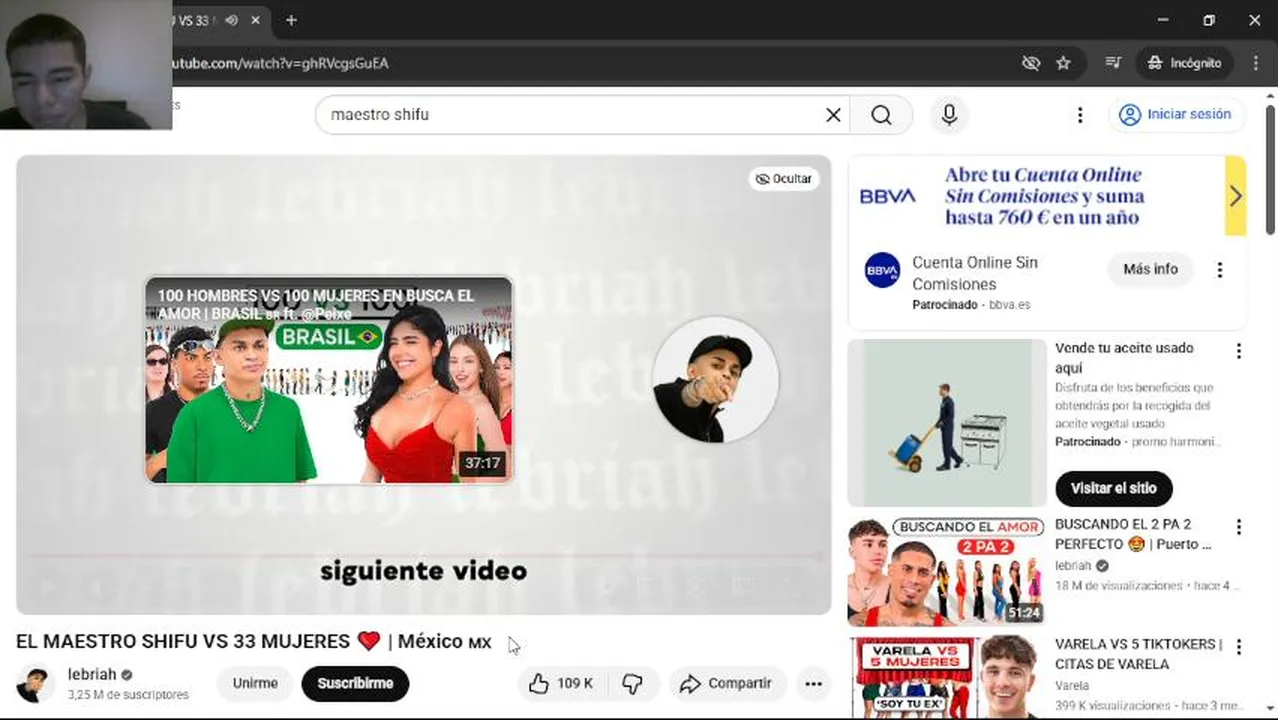1278x720 pixels.
Task: Open the BBVA logo circle icon
Action: 882,270
